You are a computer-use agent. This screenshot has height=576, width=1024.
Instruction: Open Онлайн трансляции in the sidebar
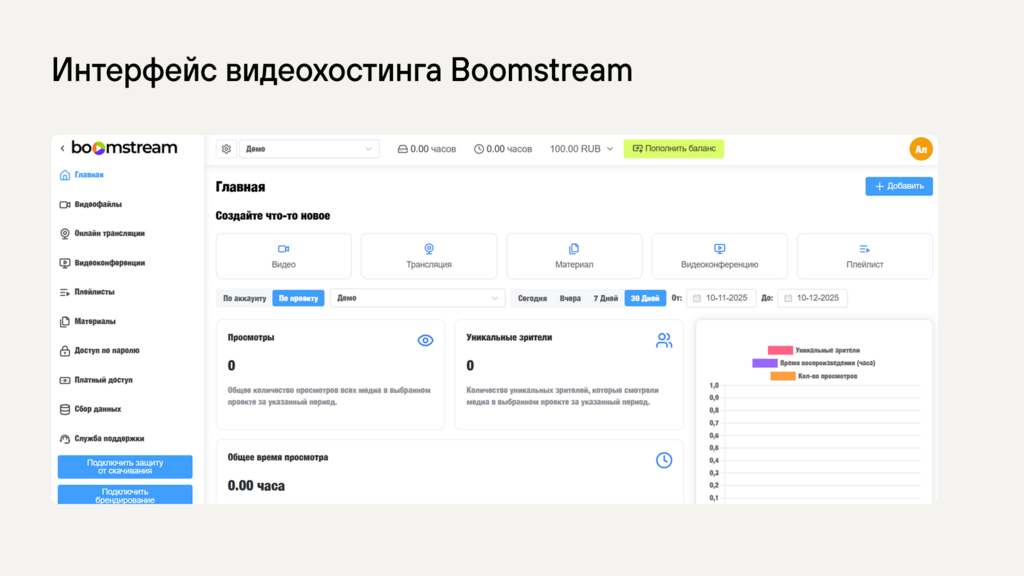(109, 233)
